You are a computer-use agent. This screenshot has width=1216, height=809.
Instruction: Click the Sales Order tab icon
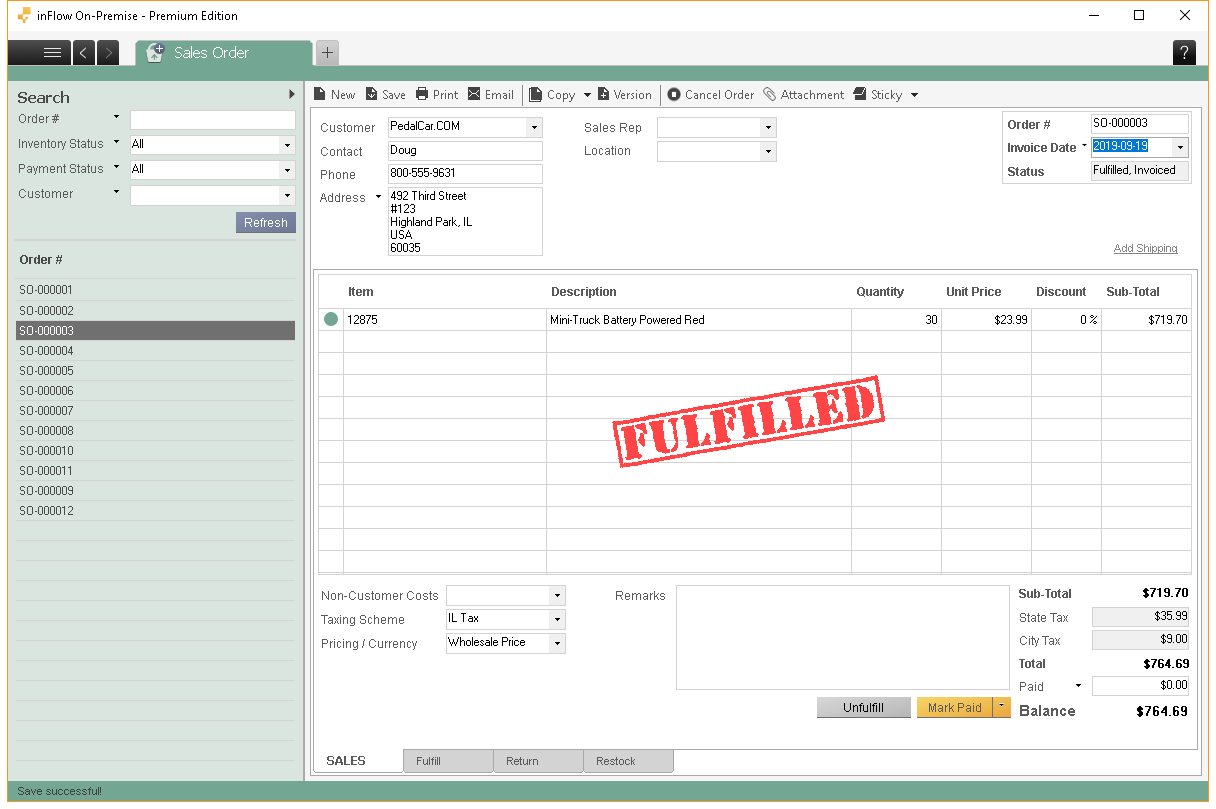[x=155, y=53]
